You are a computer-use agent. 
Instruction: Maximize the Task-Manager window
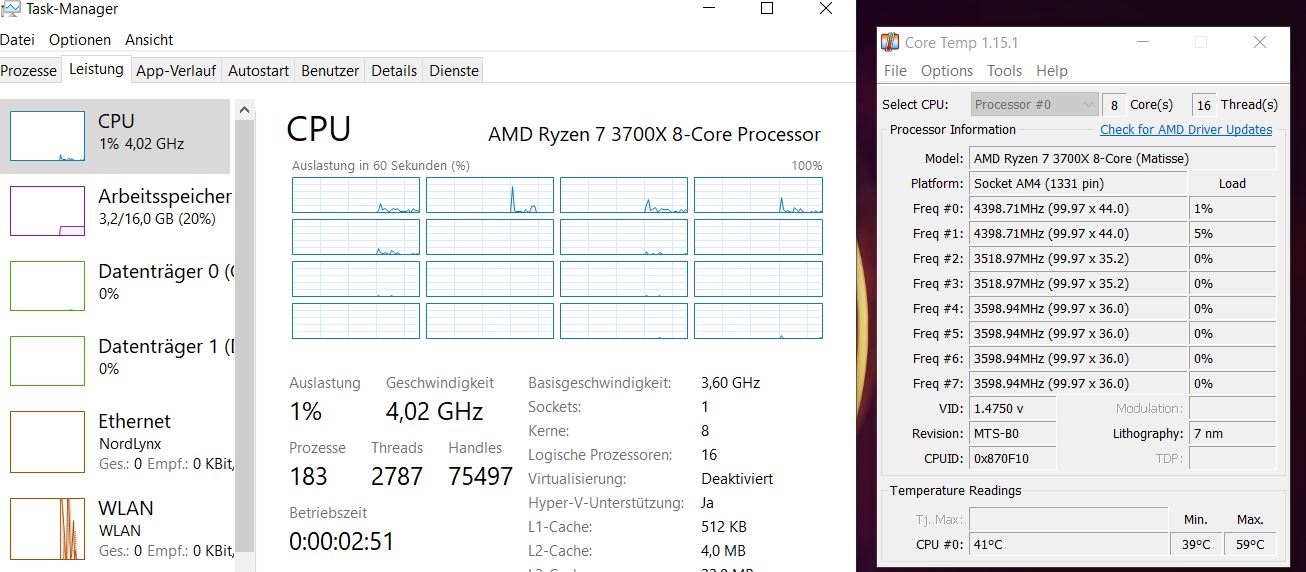[x=767, y=9]
